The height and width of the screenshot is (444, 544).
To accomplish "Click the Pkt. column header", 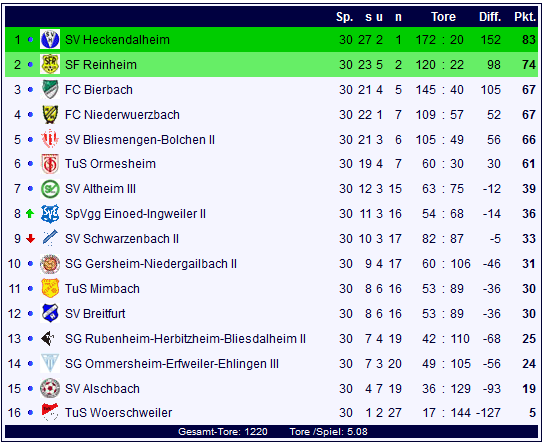I will click(x=525, y=17).
